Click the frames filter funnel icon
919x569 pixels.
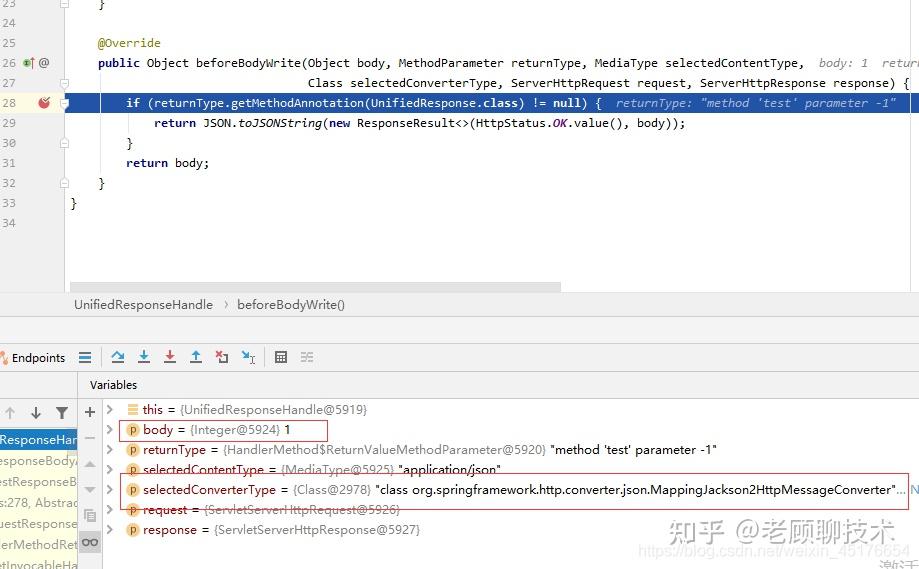tap(62, 413)
